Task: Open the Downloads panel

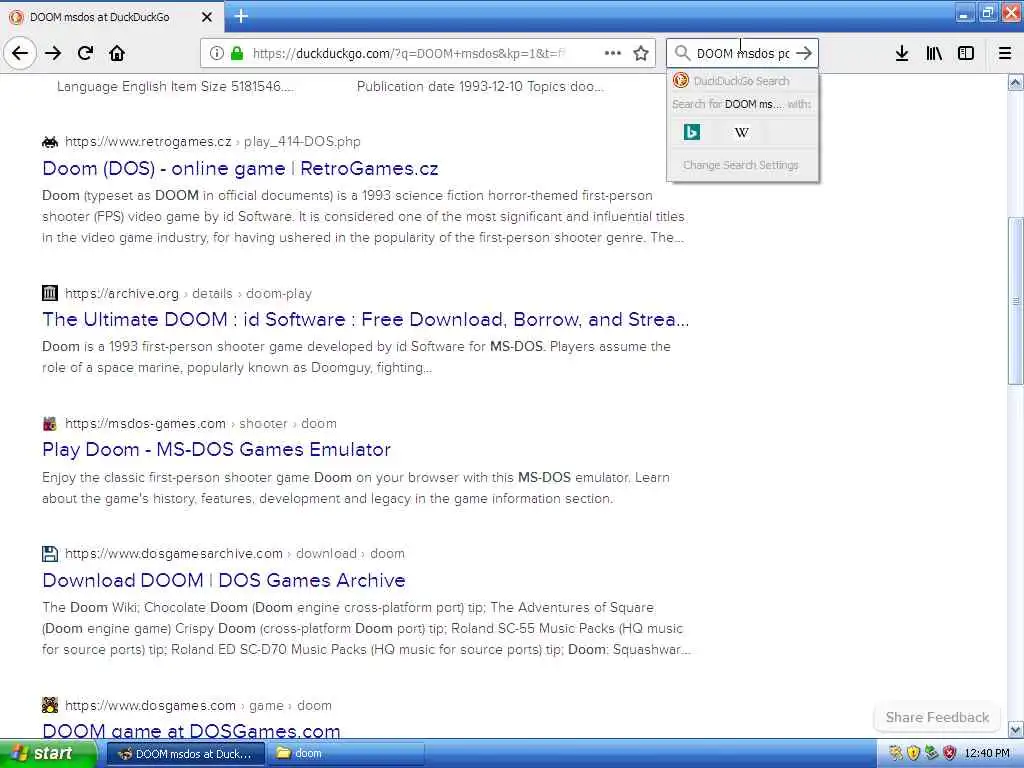Action: 902,53
